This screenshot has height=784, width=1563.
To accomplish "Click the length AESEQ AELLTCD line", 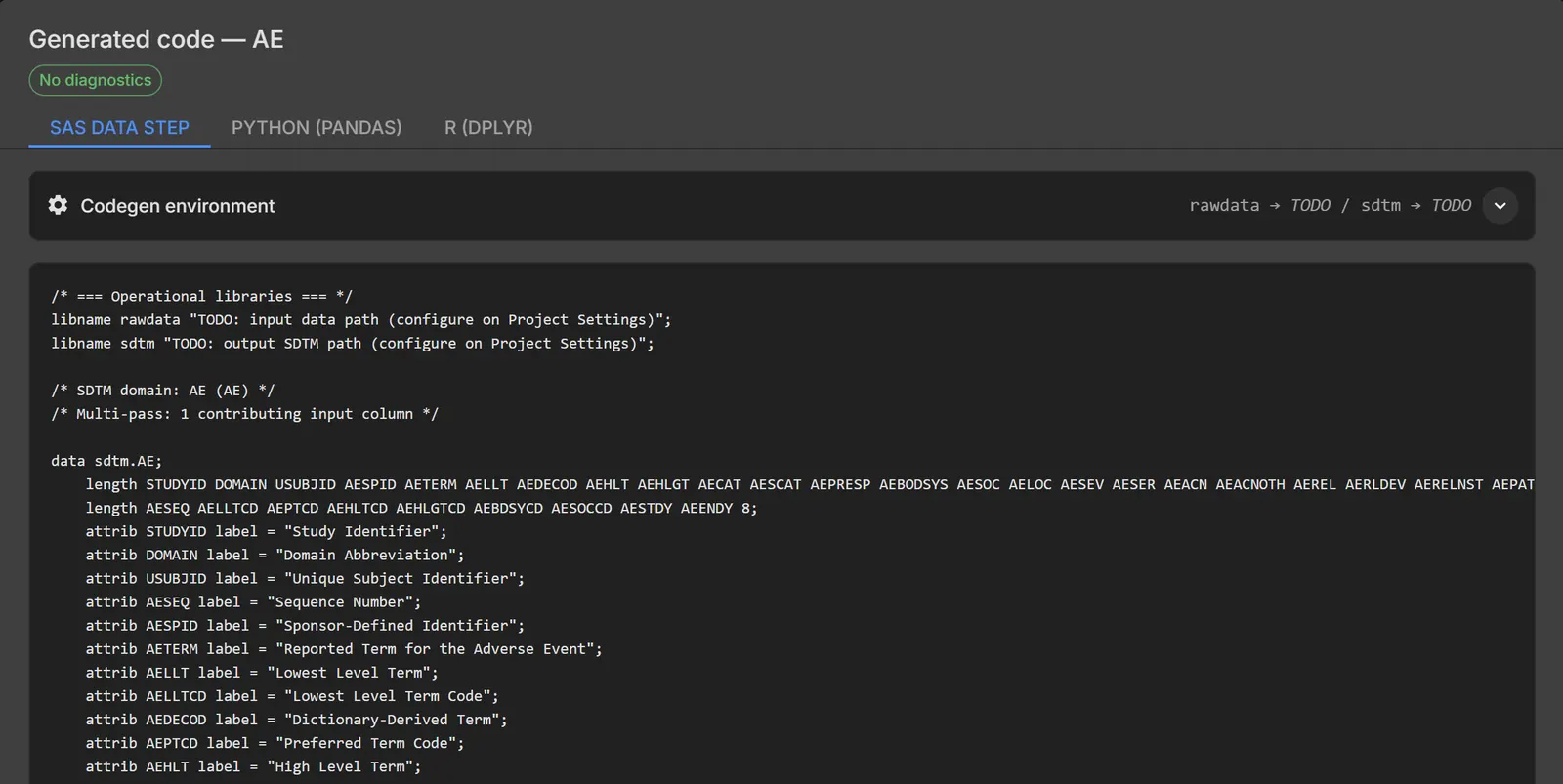I will 421,508.
